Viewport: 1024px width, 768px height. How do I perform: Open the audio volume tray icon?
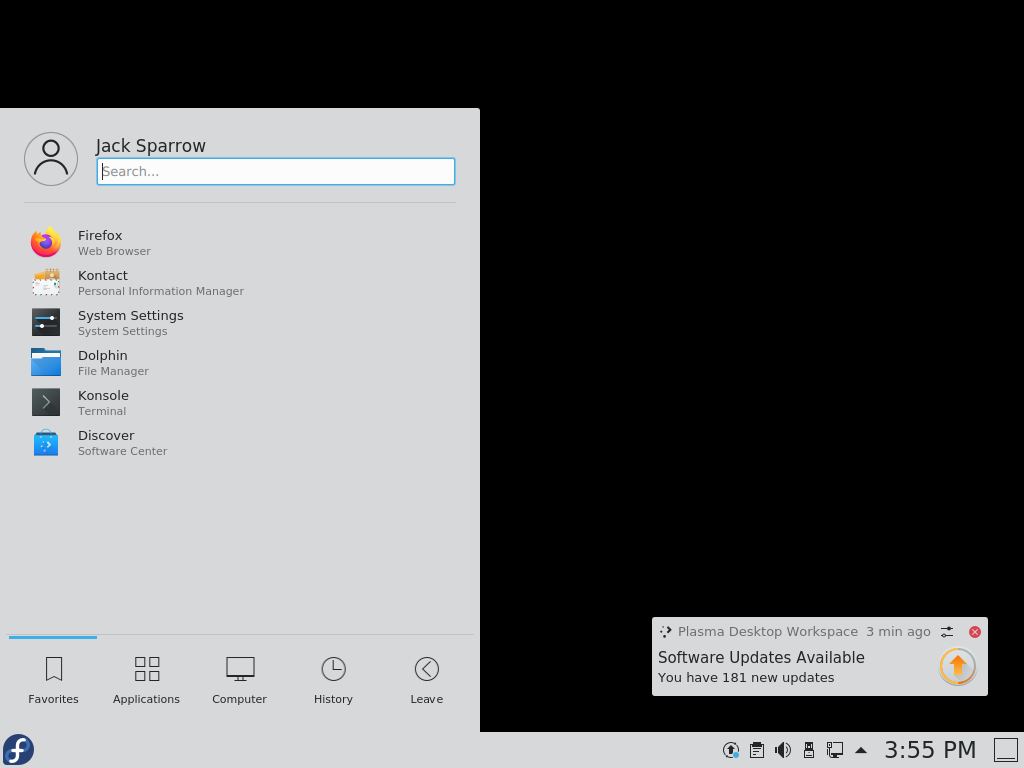782,750
